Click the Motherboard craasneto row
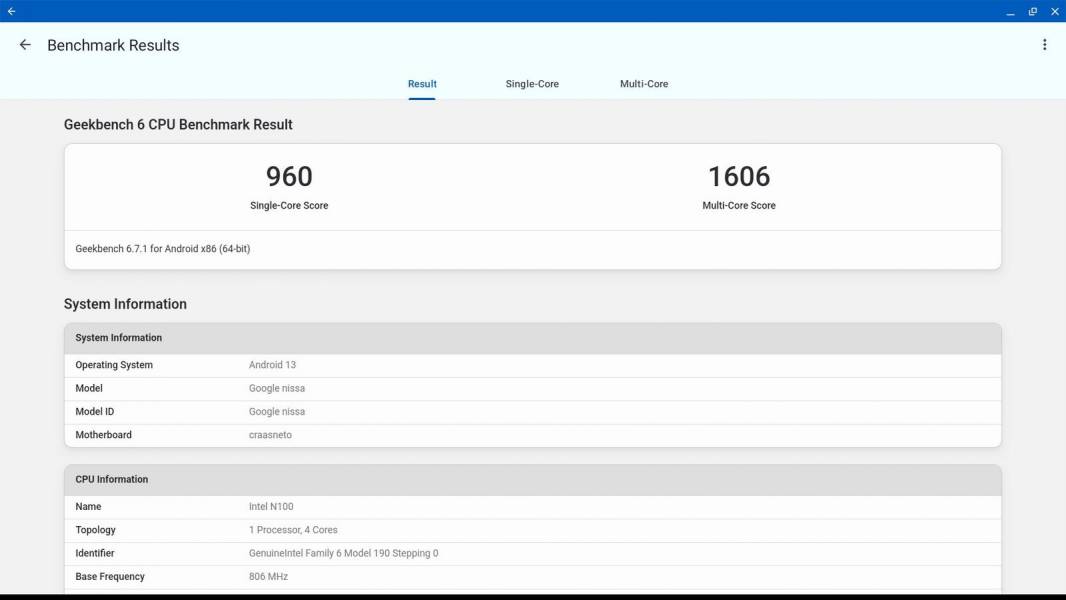Image resolution: width=1066 pixels, height=600 pixels. click(532, 435)
